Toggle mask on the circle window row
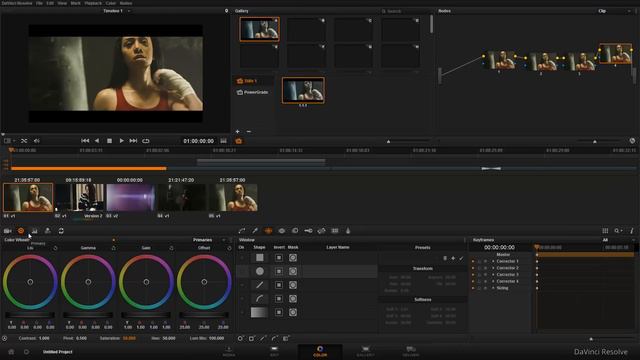The width and height of the screenshot is (640, 360). (293, 271)
